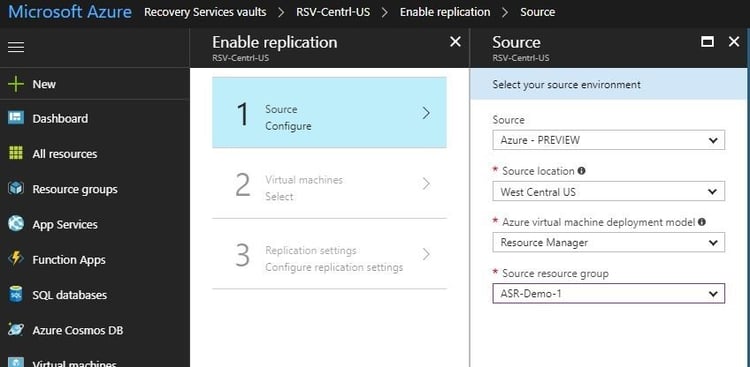Open the Source location West Central US dropdown

608,191
